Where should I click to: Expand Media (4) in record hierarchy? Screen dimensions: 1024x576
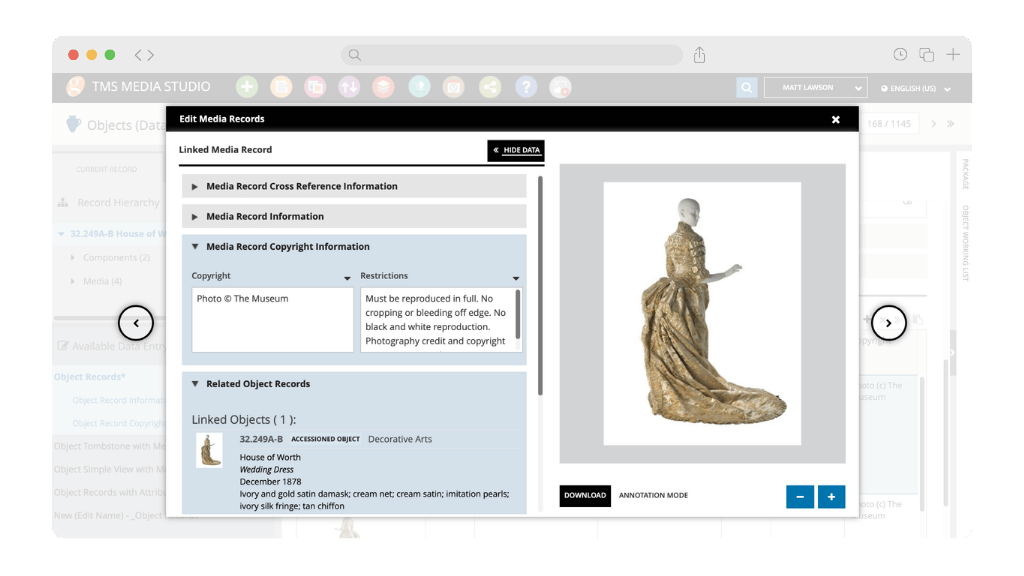[x=72, y=281]
